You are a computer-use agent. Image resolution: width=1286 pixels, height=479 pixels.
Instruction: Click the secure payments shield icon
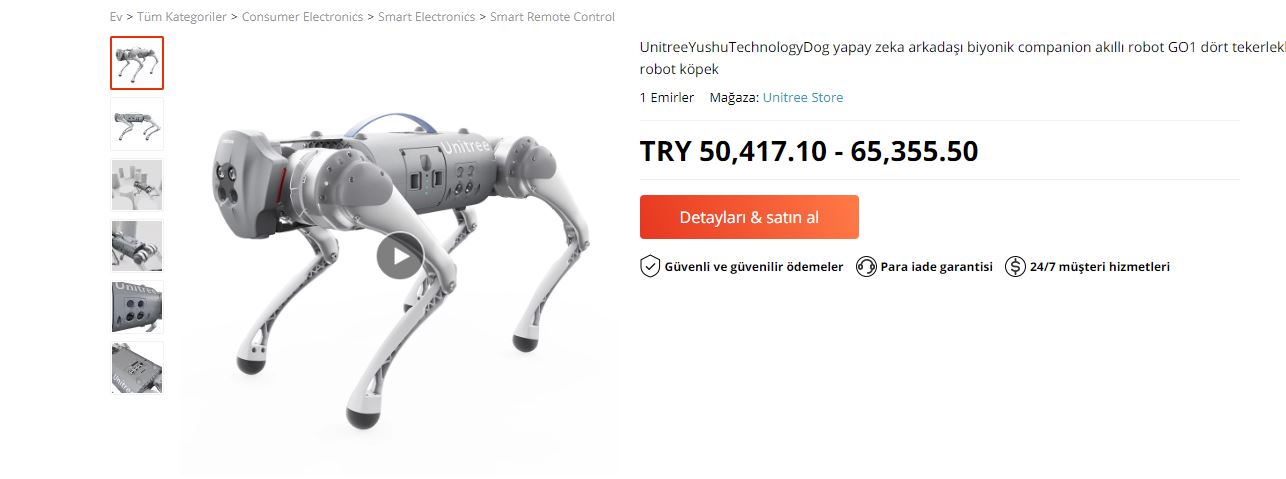tap(650, 266)
